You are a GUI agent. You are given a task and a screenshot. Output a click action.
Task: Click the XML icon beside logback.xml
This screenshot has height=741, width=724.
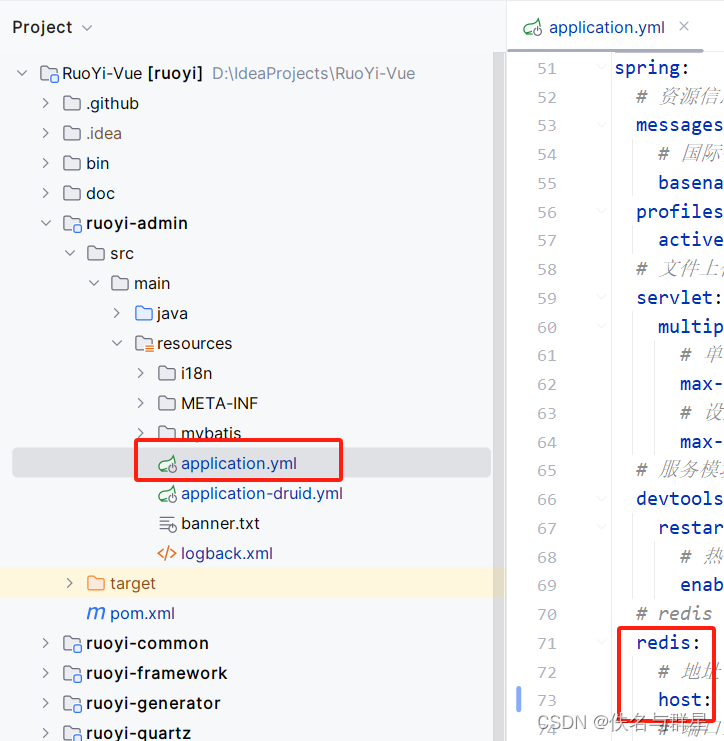click(167, 553)
